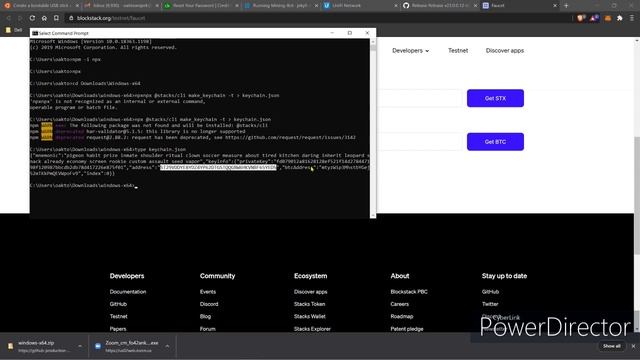
Task: Go to the browser home page
Action: pos(44,18)
